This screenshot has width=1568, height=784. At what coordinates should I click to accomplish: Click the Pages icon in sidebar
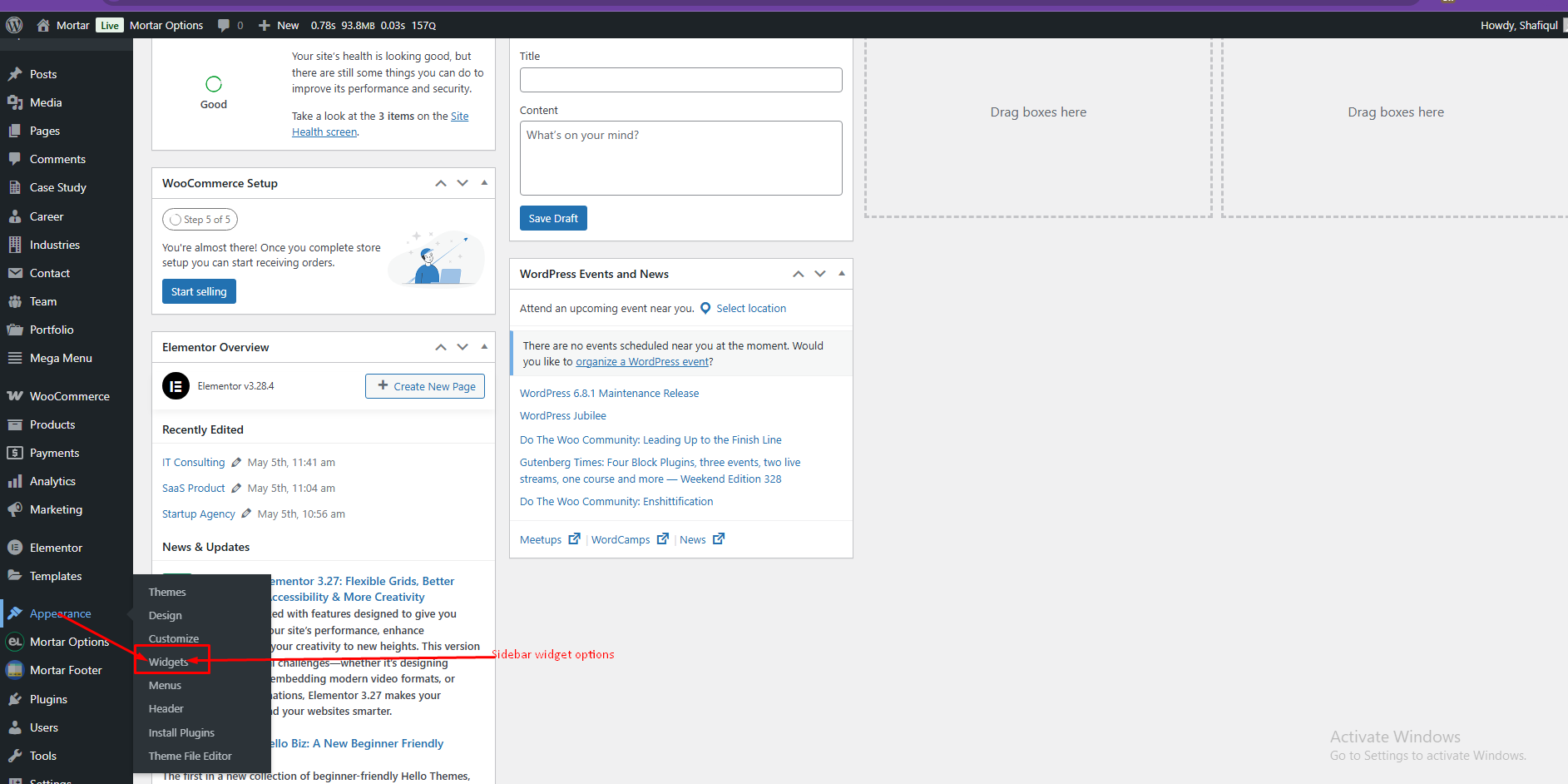[15, 131]
